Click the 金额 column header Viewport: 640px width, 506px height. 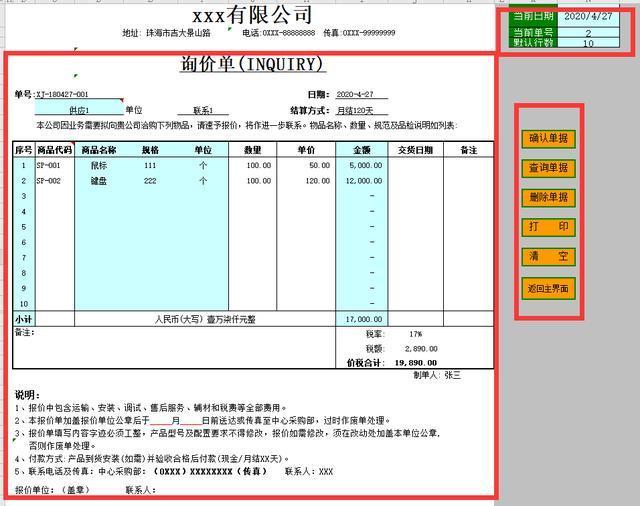click(362, 150)
